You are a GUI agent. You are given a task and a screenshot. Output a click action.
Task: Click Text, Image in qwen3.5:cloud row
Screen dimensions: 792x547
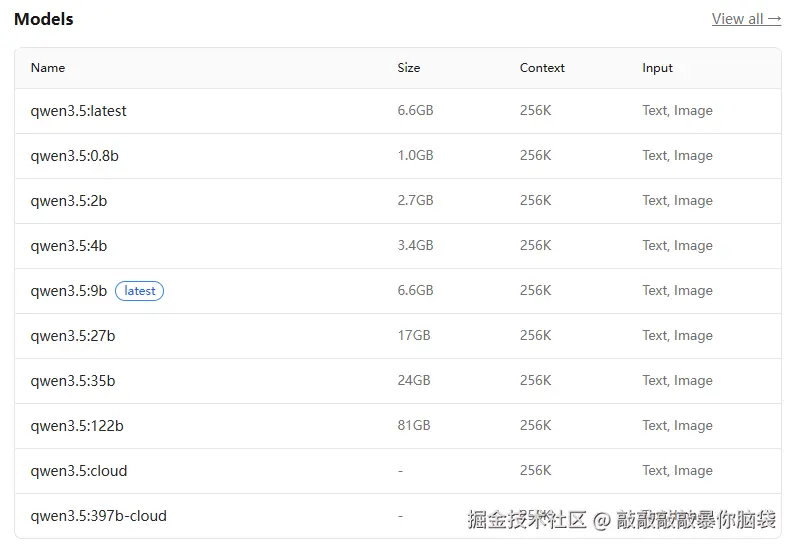coord(677,470)
